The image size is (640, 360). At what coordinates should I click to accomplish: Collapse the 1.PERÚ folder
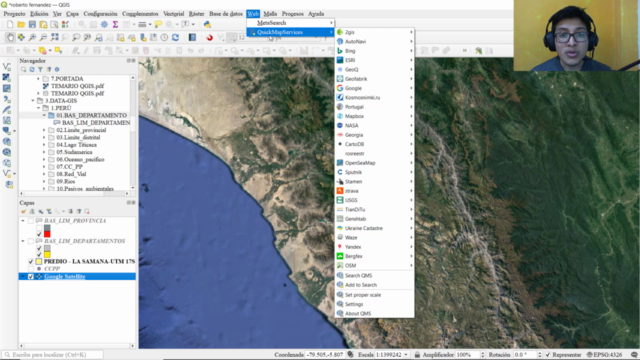pyautogui.click(x=39, y=108)
